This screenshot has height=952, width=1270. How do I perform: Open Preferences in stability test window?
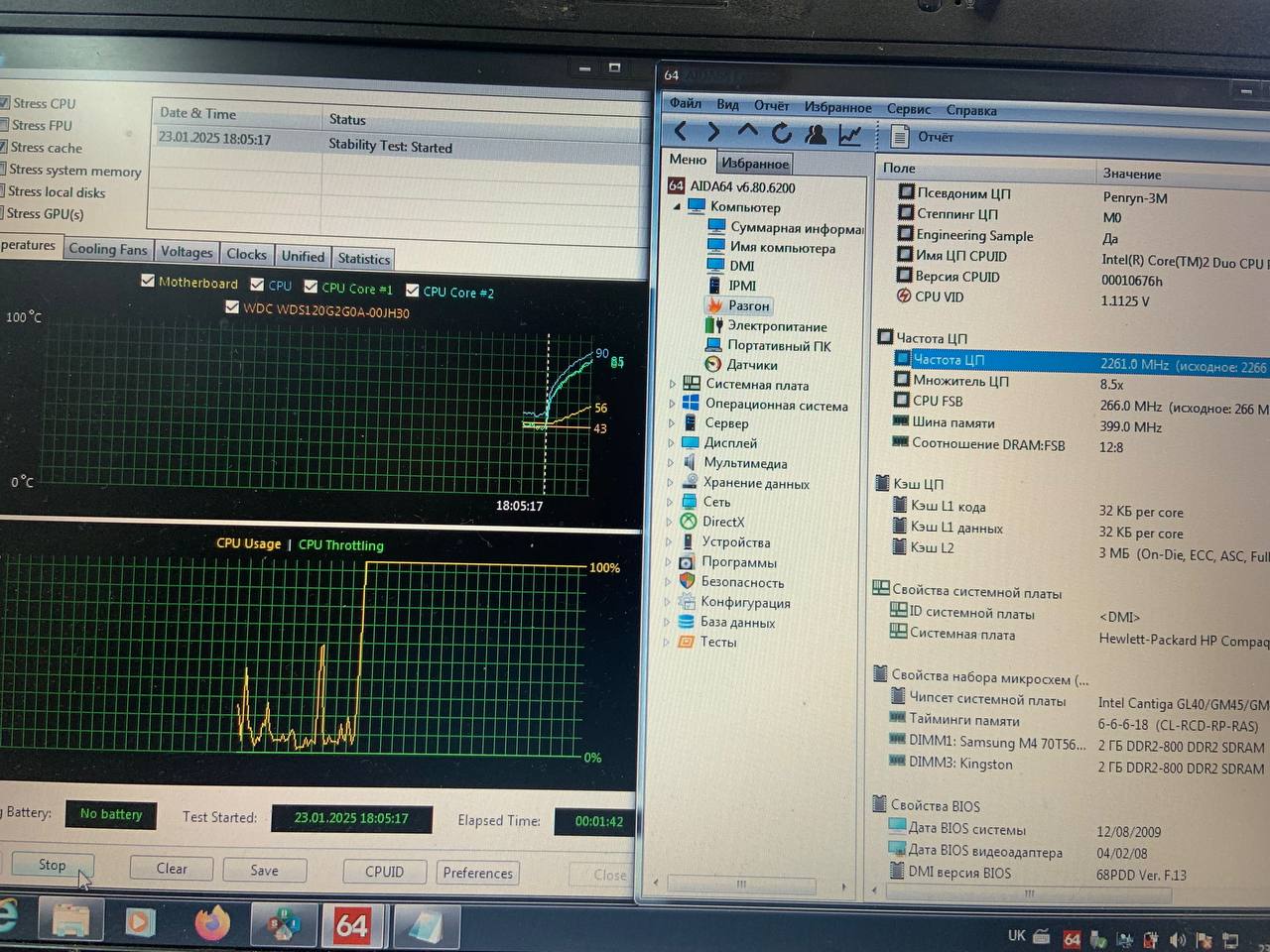477,873
